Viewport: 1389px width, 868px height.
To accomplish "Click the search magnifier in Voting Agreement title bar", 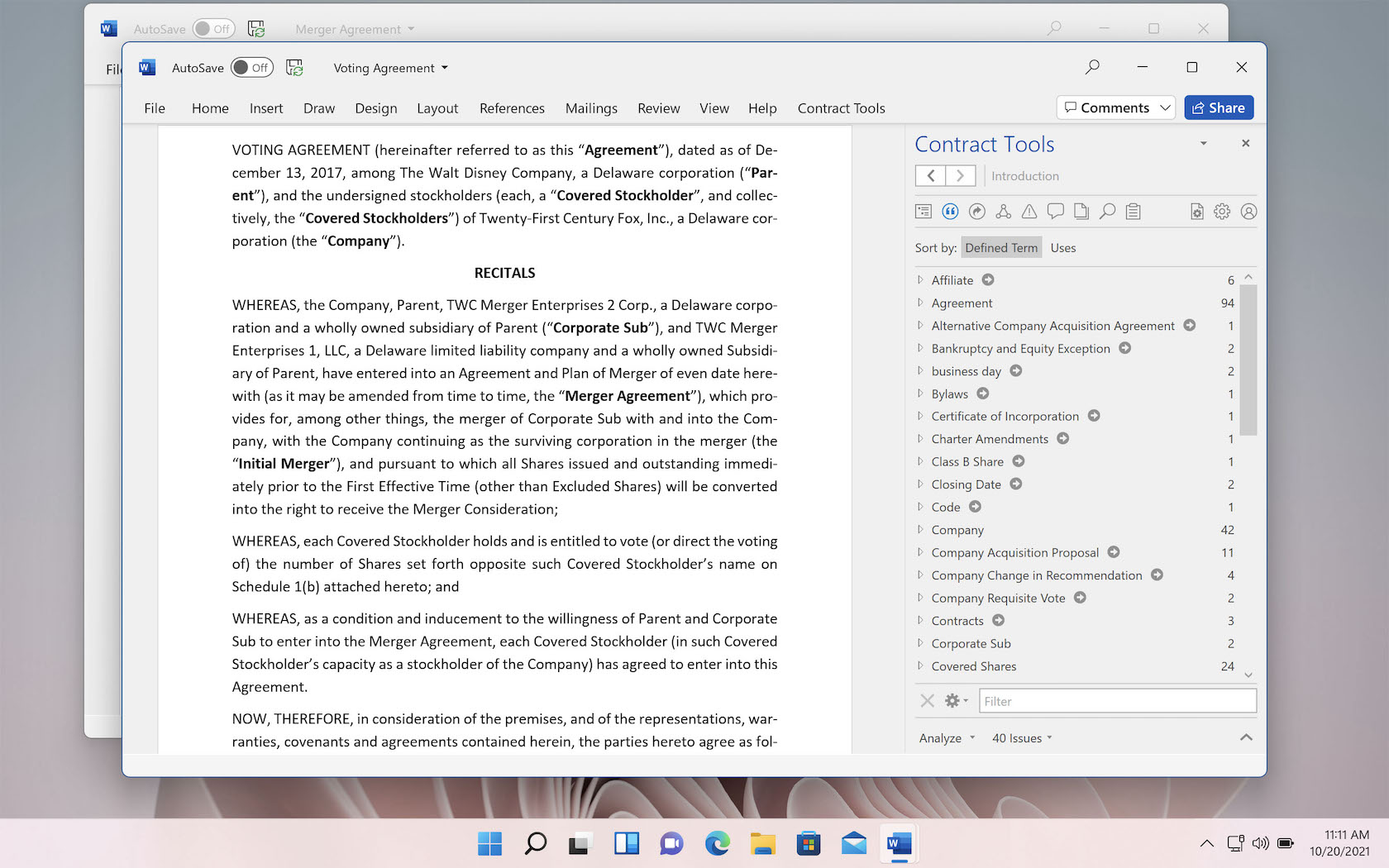I will pyautogui.click(x=1092, y=67).
